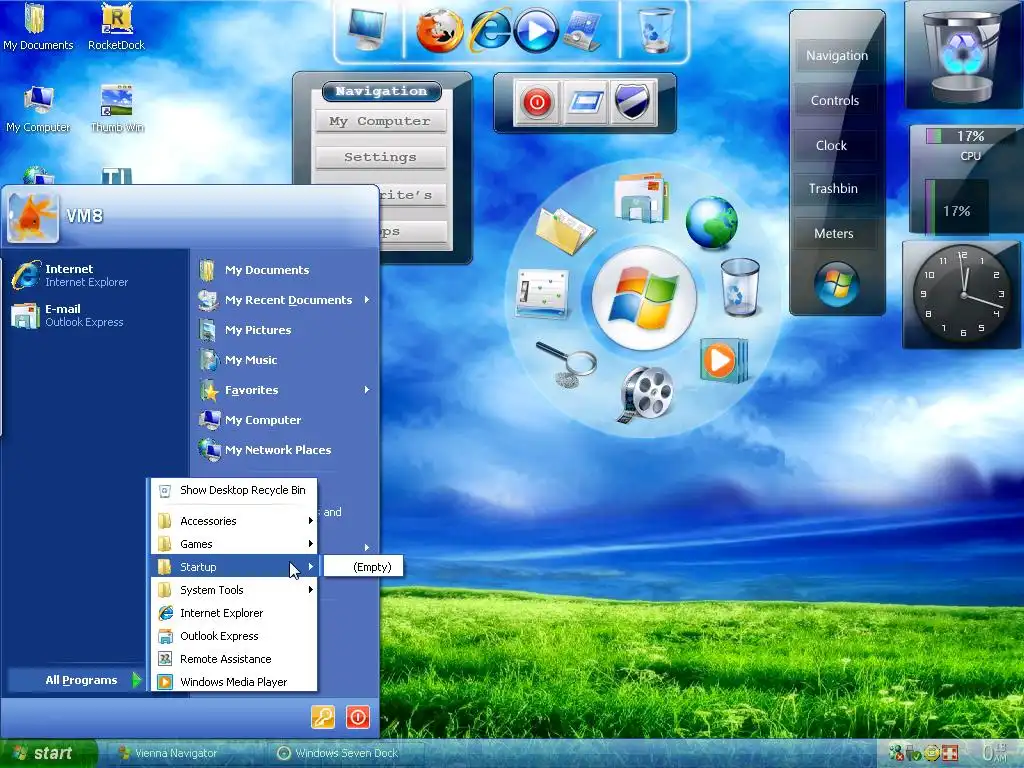Open Internet Explorer from the programs menu
Image resolution: width=1024 pixels, height=768 pixels.
(234, 613)
